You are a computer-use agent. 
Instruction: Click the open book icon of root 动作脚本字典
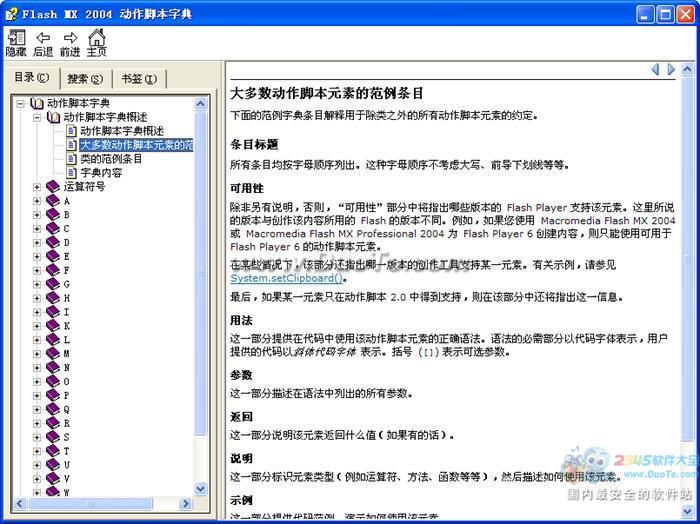tap(37, 103)
